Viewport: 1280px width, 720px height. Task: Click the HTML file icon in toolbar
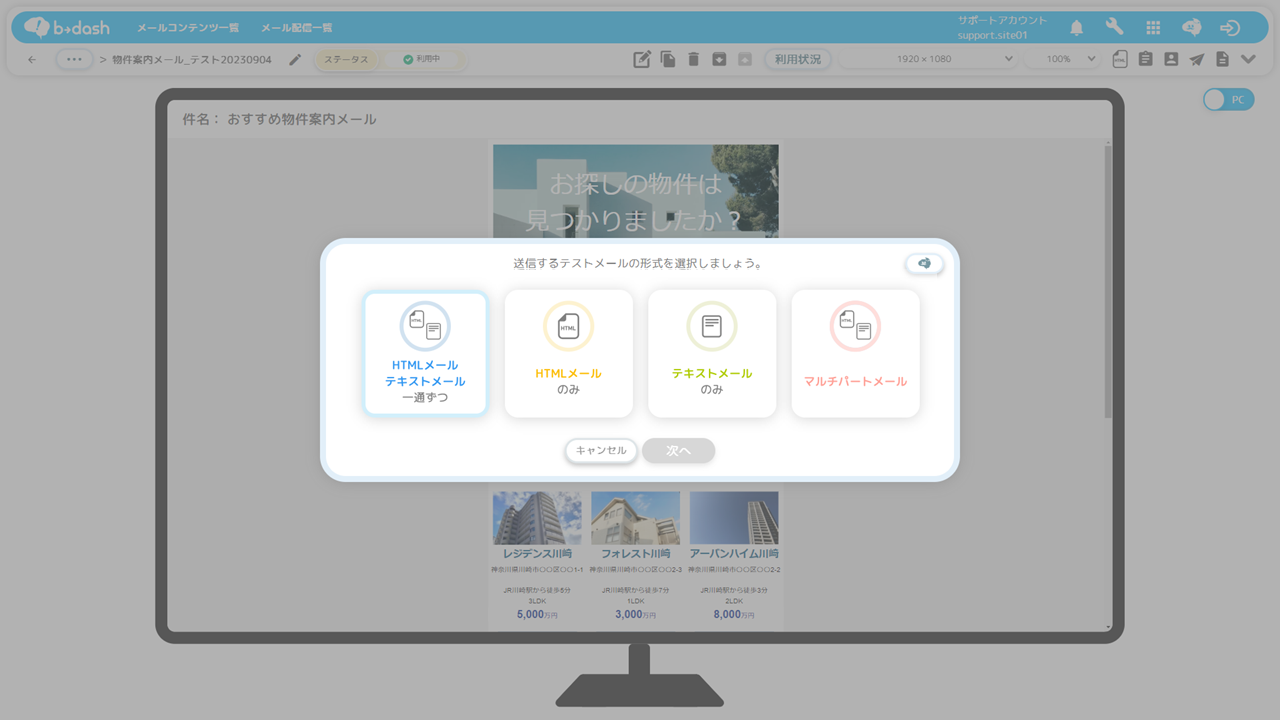tap(1120, 59)
